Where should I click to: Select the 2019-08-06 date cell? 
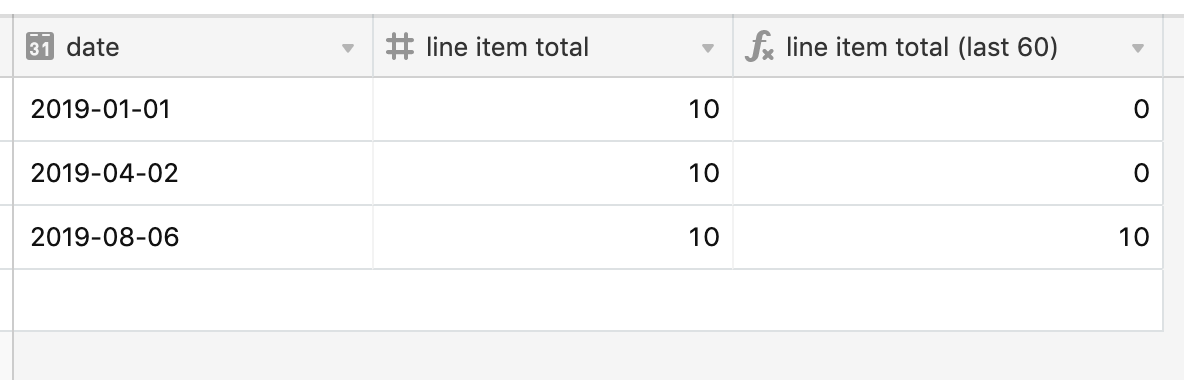pyautogui.click(x=193, y=237)
